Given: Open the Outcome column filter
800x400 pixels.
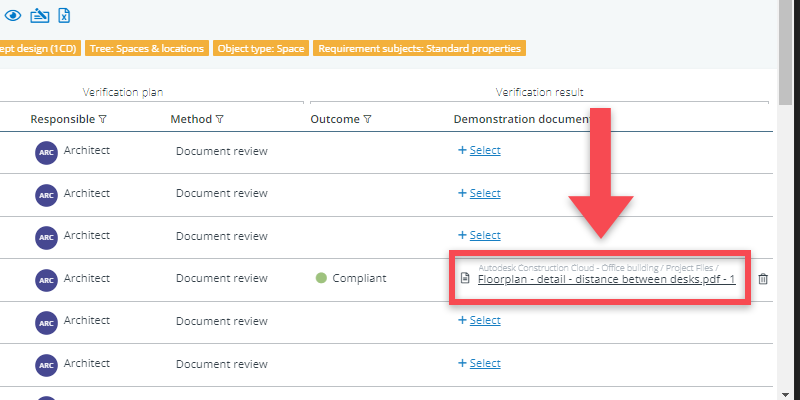Looking at the screenshot, I should pos(367,119).
